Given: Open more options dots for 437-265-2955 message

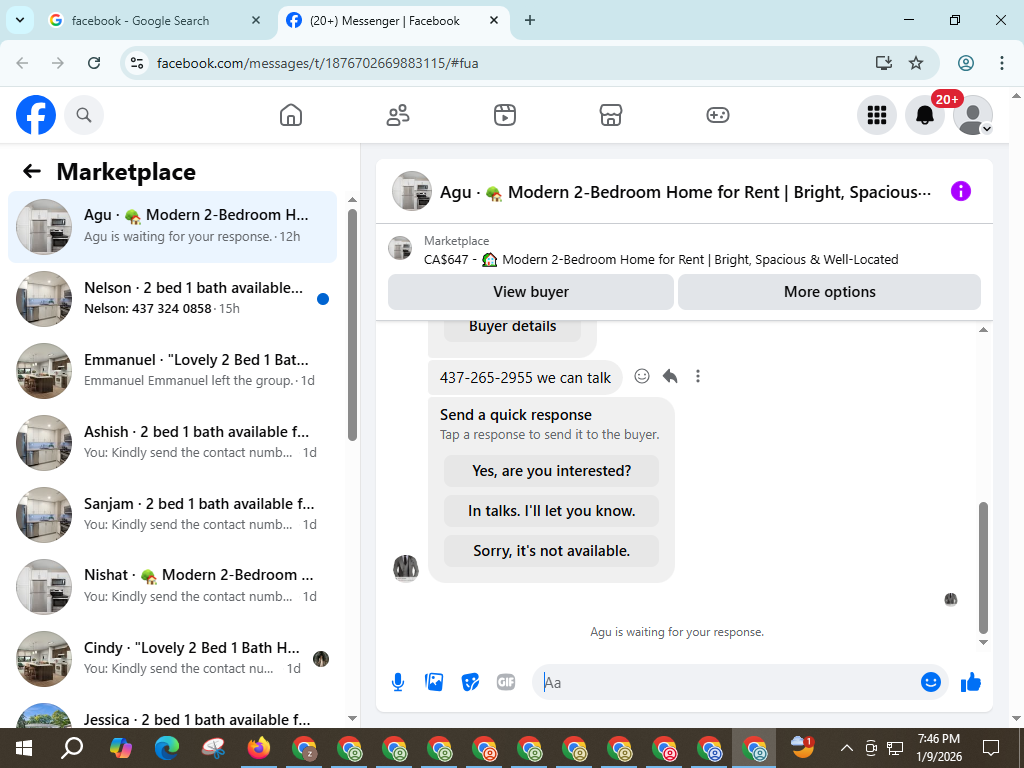Looking at the screenshot, I should pos(697,376).
